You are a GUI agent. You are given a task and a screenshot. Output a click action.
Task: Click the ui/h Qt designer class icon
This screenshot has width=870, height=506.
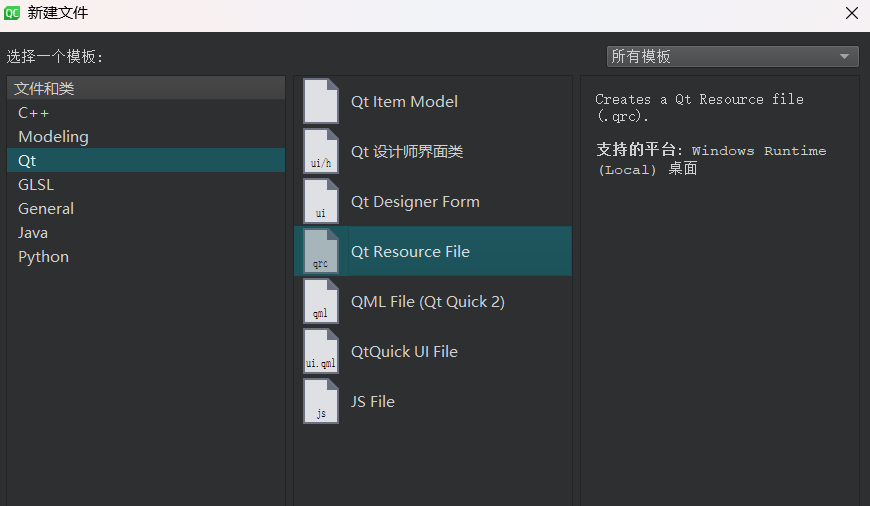(x=321, y=151)
